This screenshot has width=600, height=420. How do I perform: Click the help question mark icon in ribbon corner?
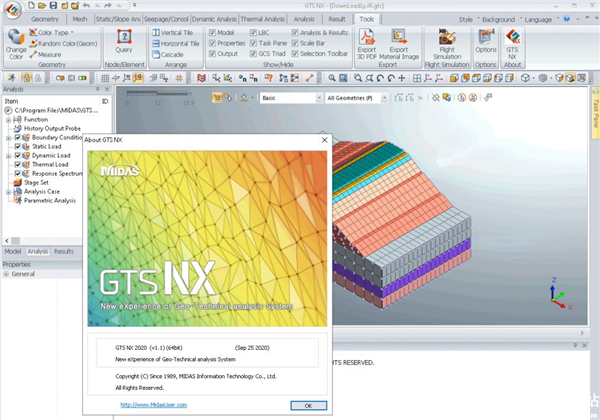tap(567, 18)
